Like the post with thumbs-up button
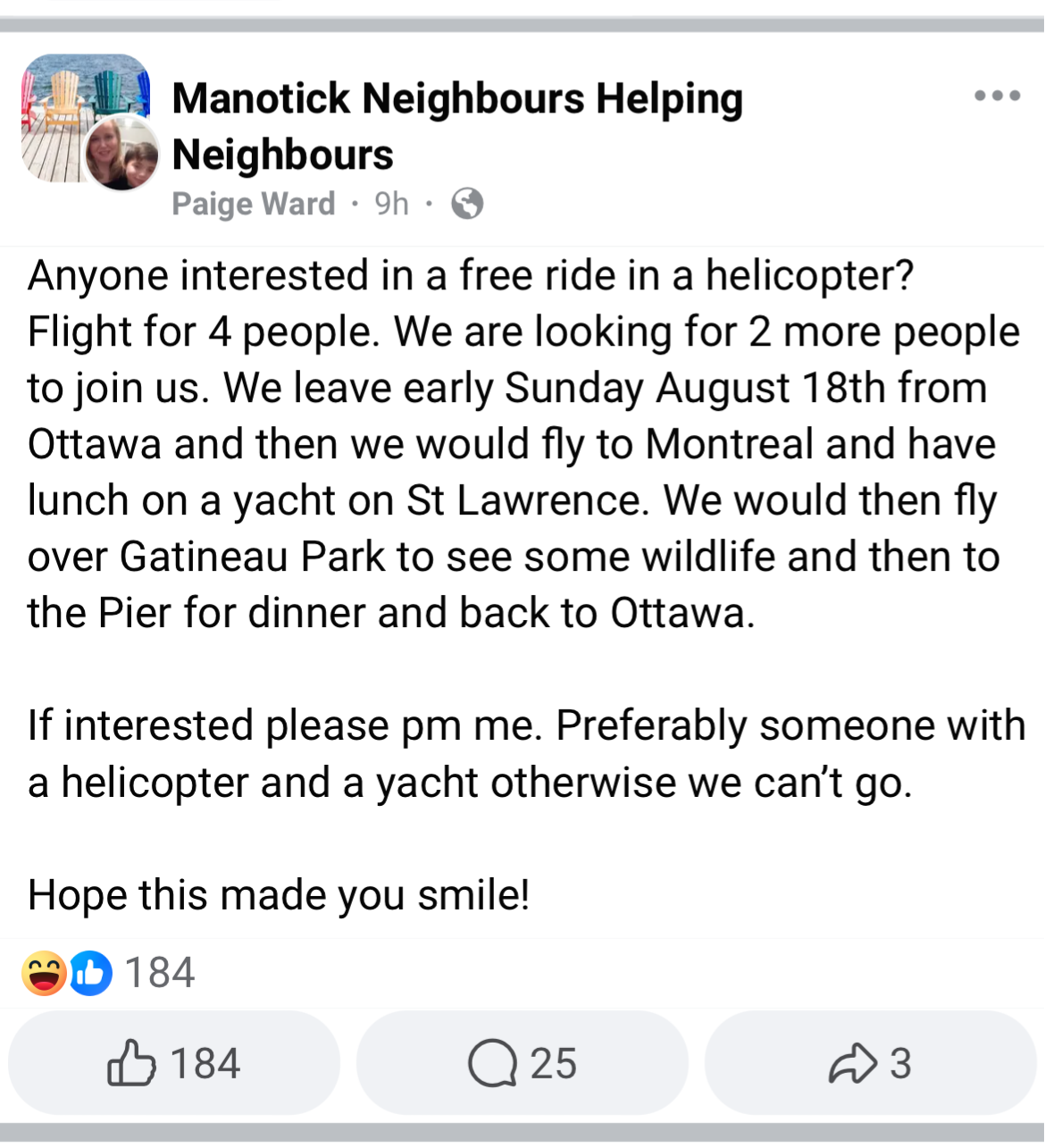 (x=174, y=1063)
